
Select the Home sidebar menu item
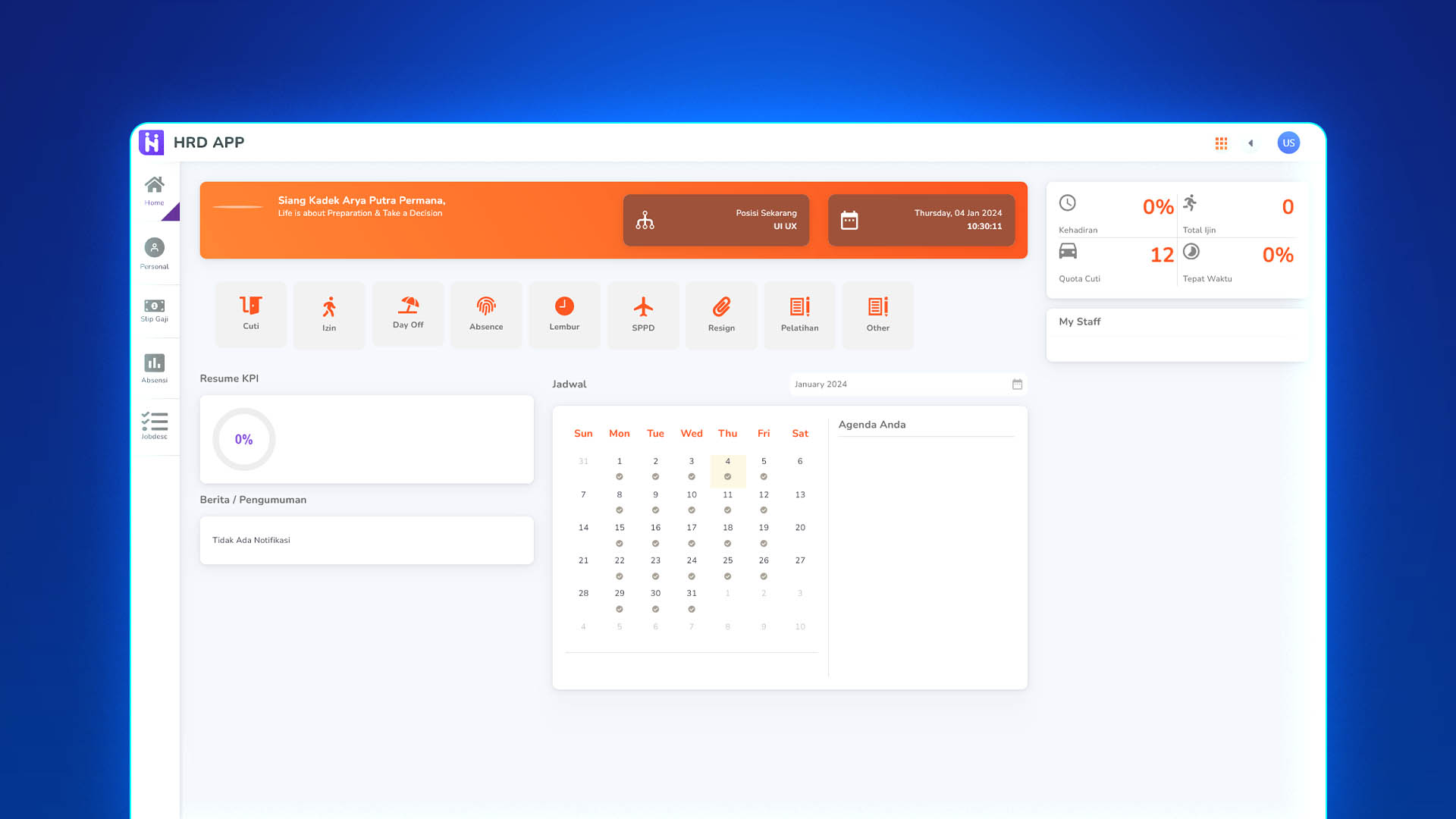tap(155, 190)
